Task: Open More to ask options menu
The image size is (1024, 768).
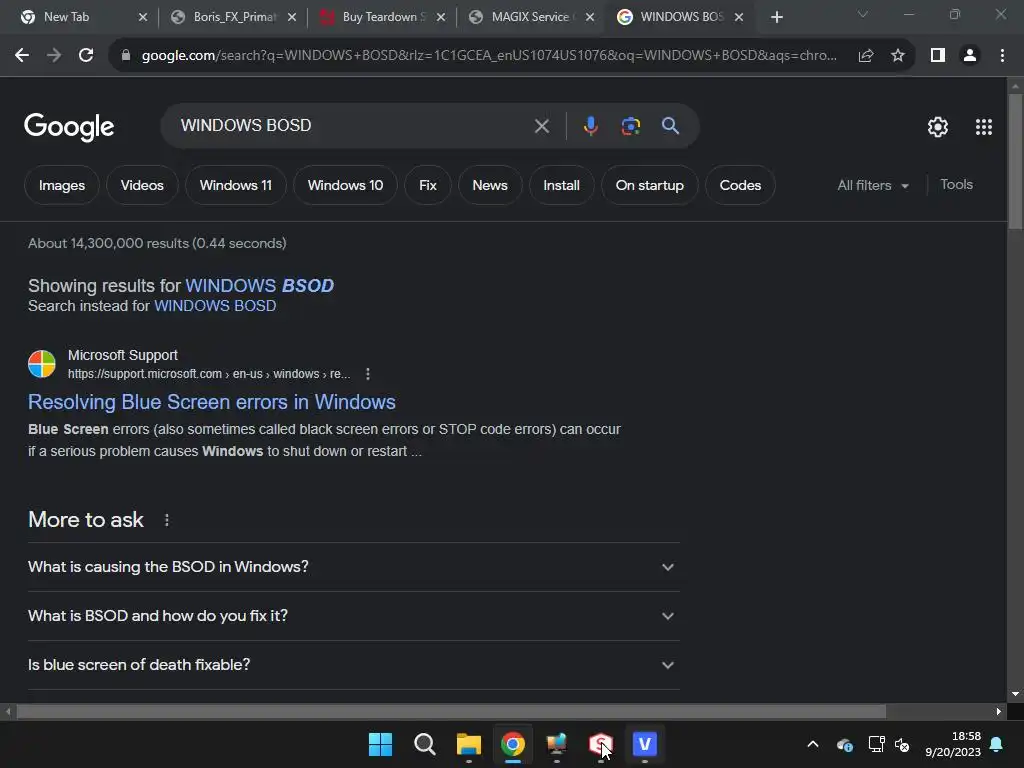Action: click(x=167, y=520)
